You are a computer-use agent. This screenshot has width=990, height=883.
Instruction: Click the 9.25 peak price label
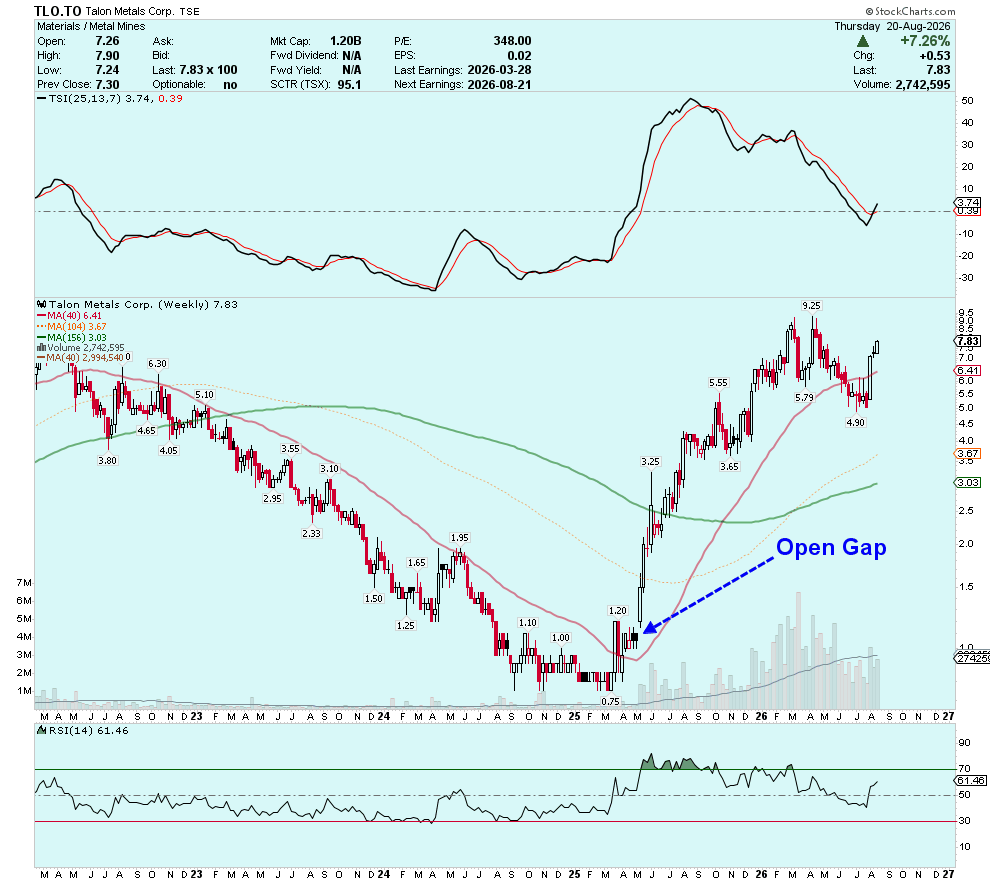click(811, 305)
